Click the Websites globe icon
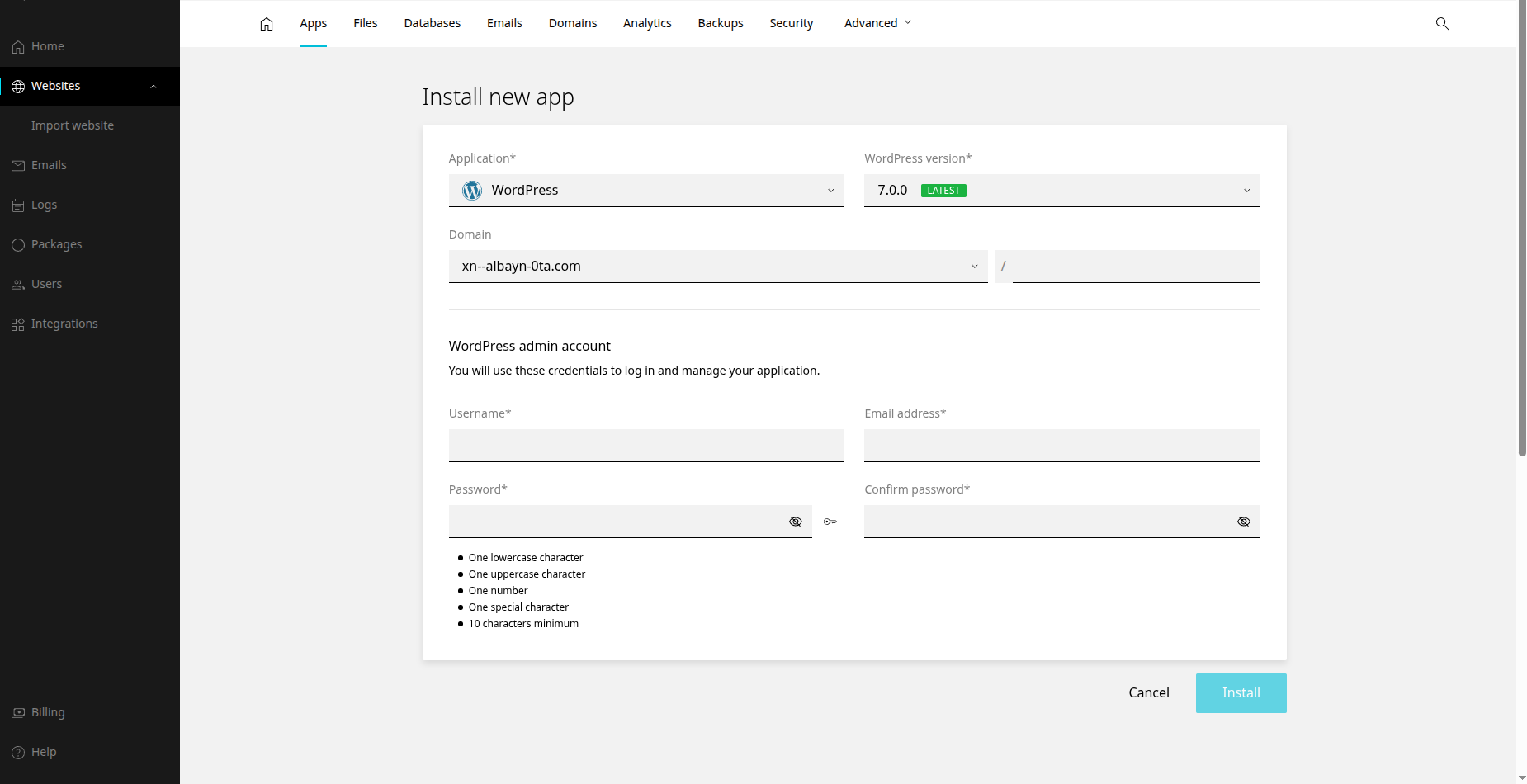The image size is (1527, 784). (x=18, y=87)
